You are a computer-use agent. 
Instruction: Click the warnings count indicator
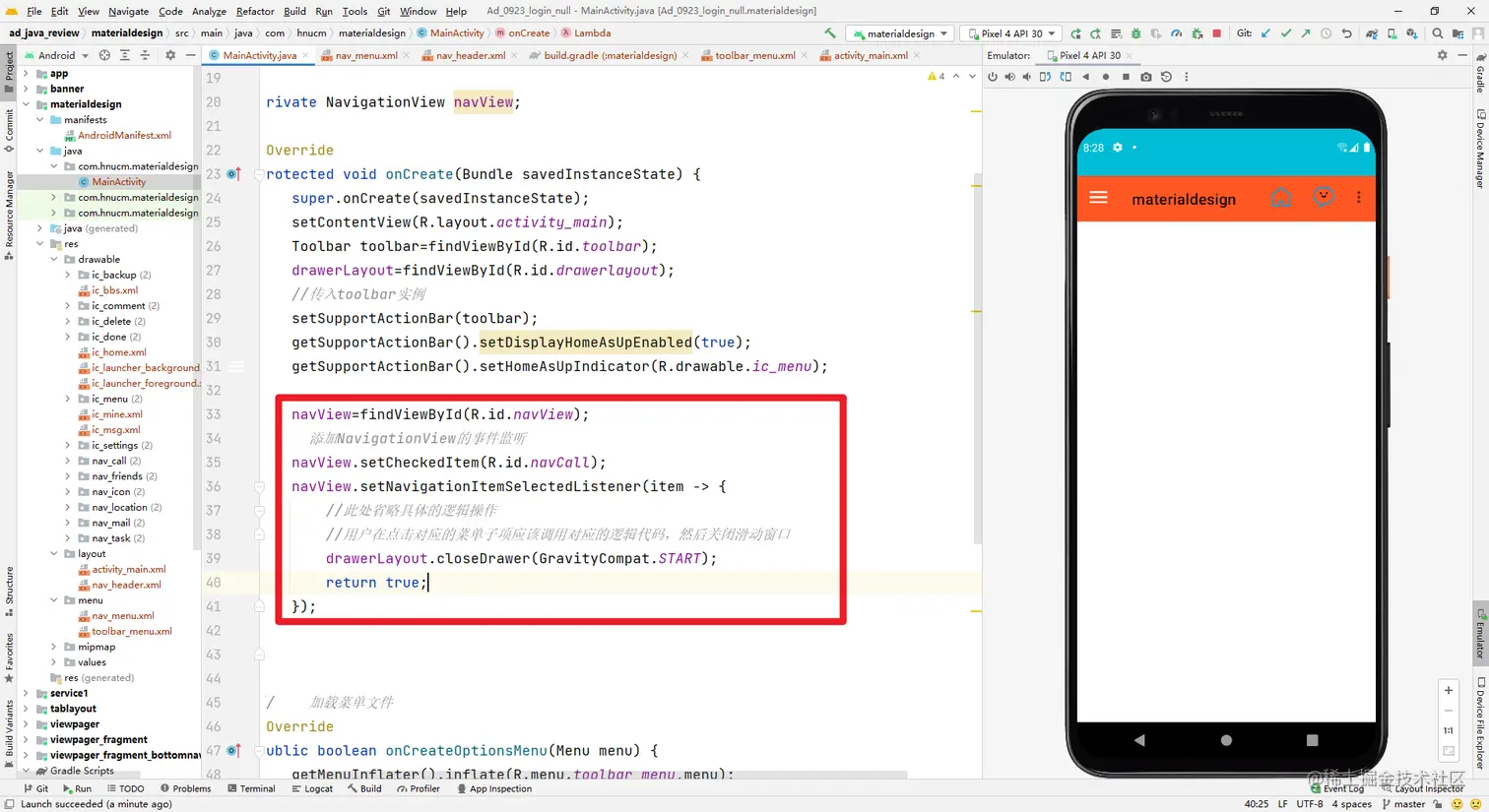937,77
